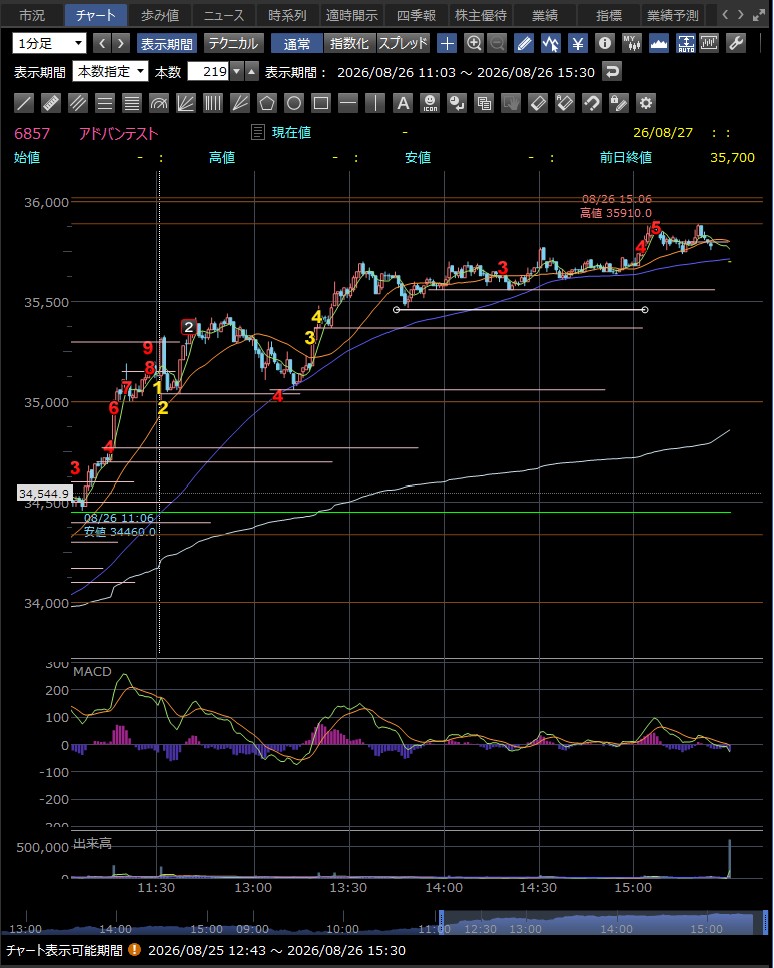Zoom out on the chart
The height and width of the screenshot is (968, 774).
click(x=497, y=43)
